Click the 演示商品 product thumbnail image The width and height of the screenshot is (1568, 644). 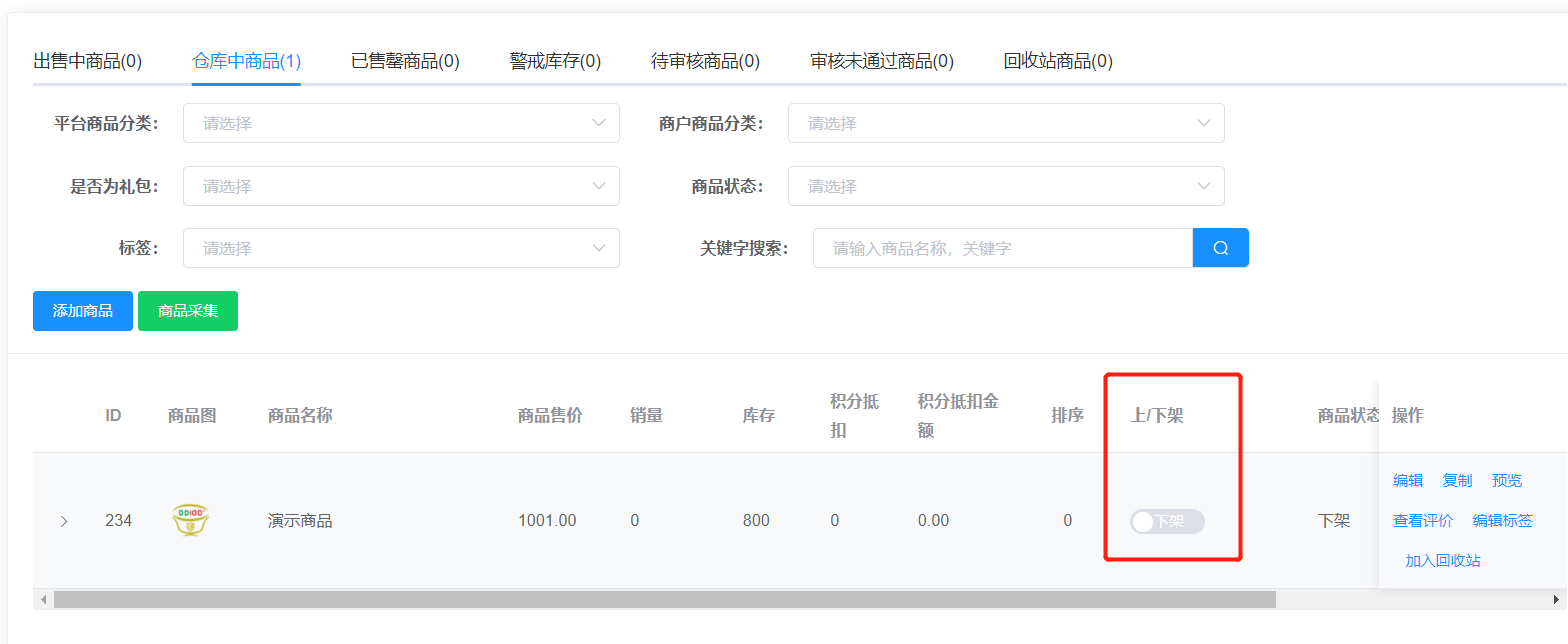tap(190, 520)
